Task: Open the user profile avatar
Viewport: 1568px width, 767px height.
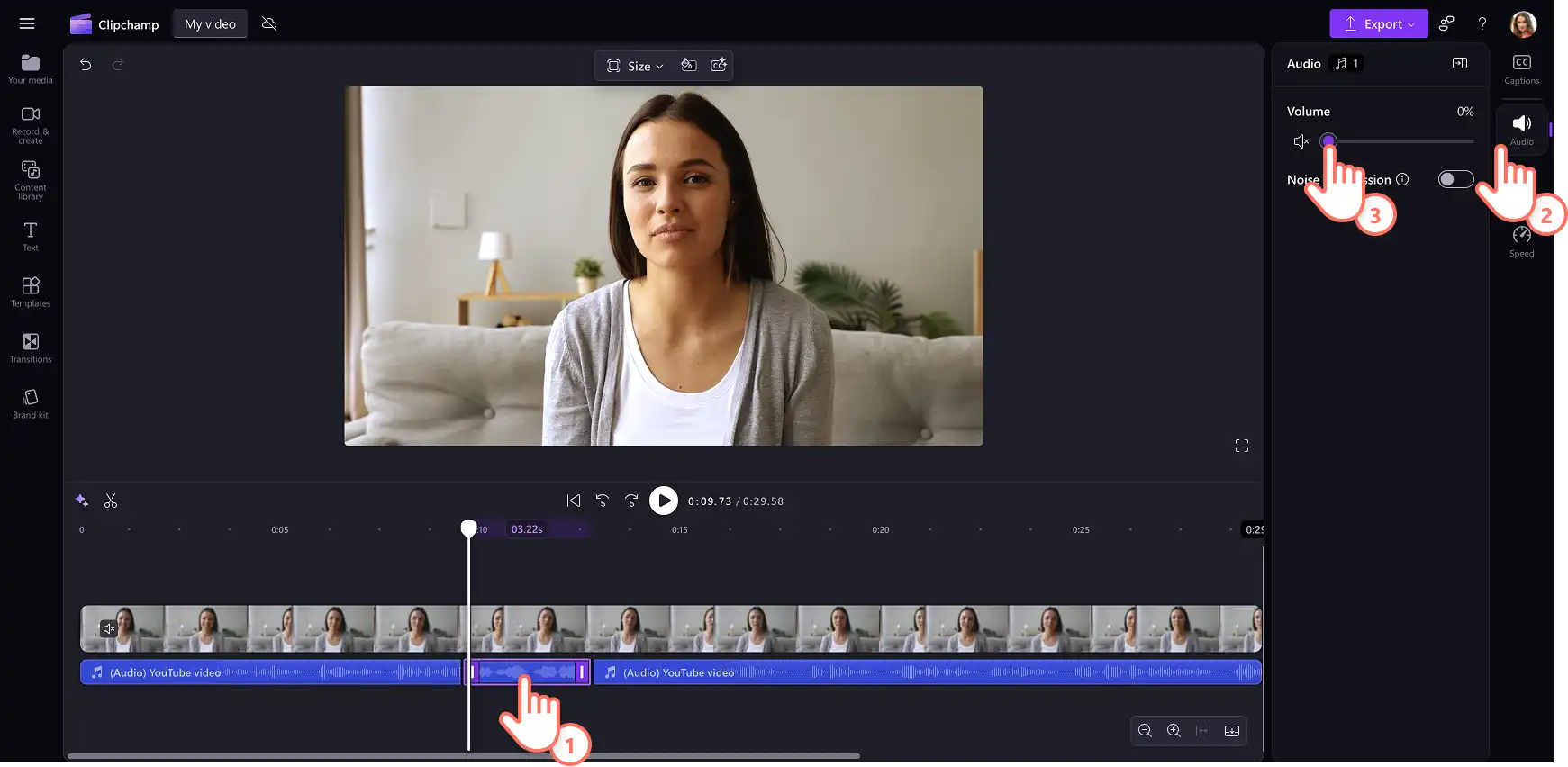Action: point(1523,24)
